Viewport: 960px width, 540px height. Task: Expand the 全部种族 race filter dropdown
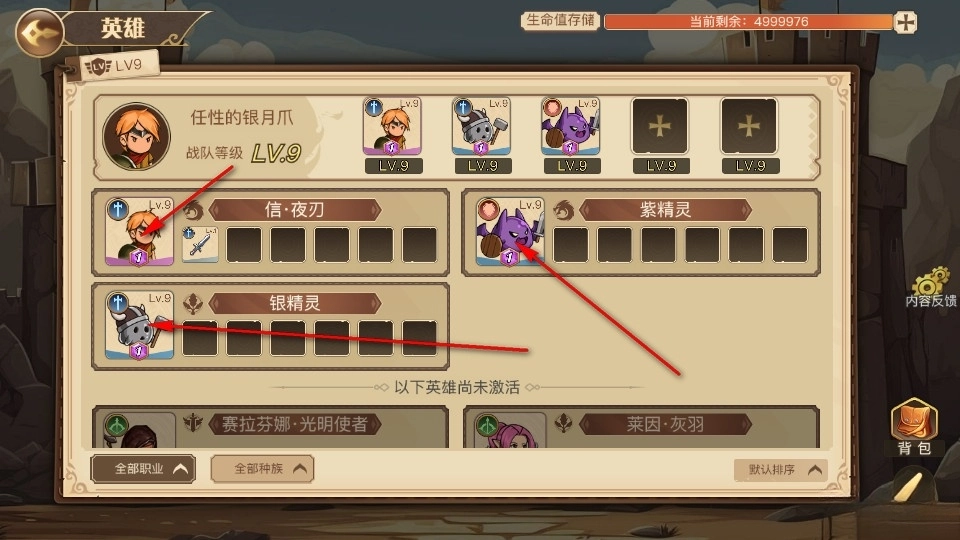pos(263,469)
